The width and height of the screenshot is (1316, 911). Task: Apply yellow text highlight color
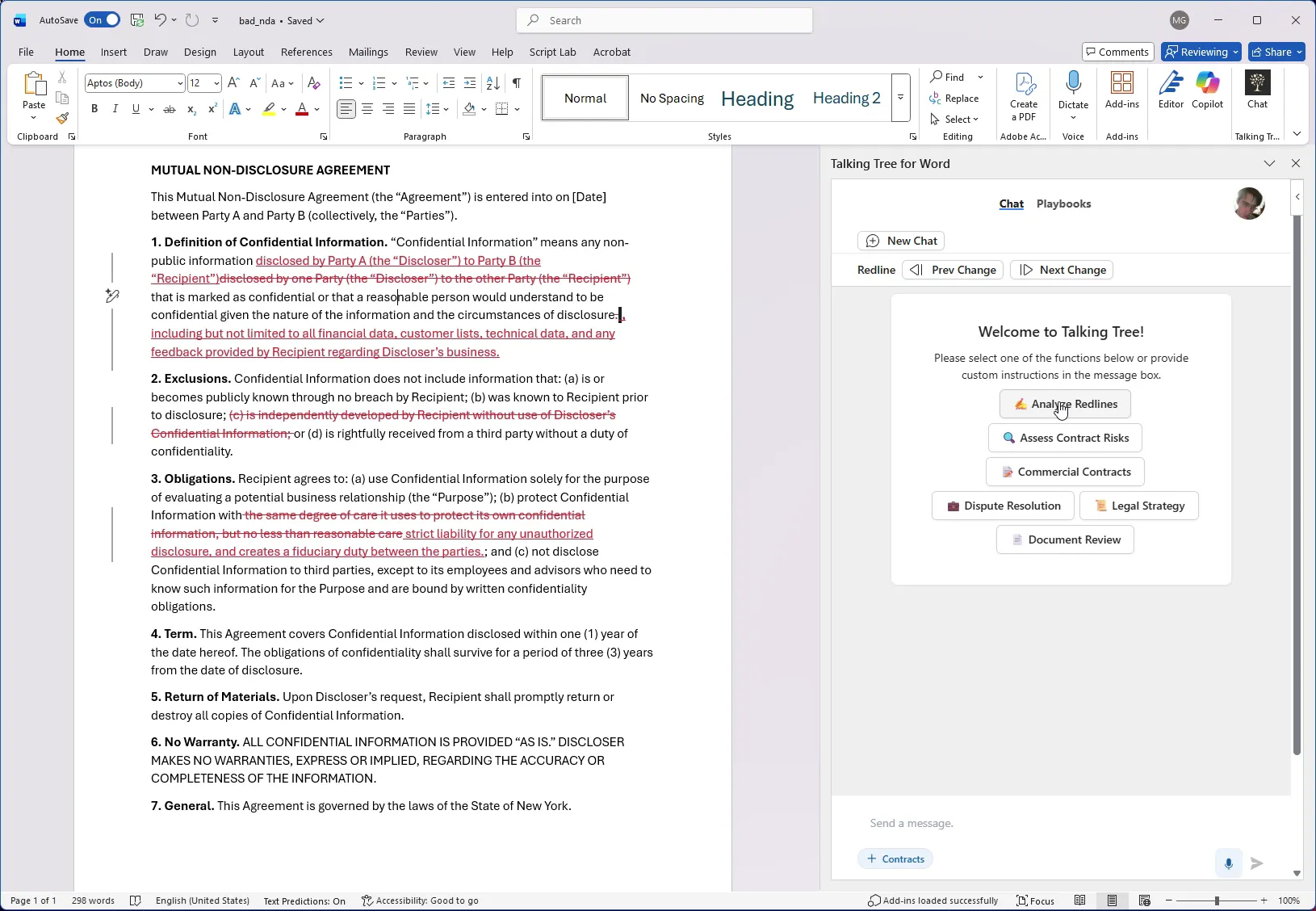tap(269, 109)
